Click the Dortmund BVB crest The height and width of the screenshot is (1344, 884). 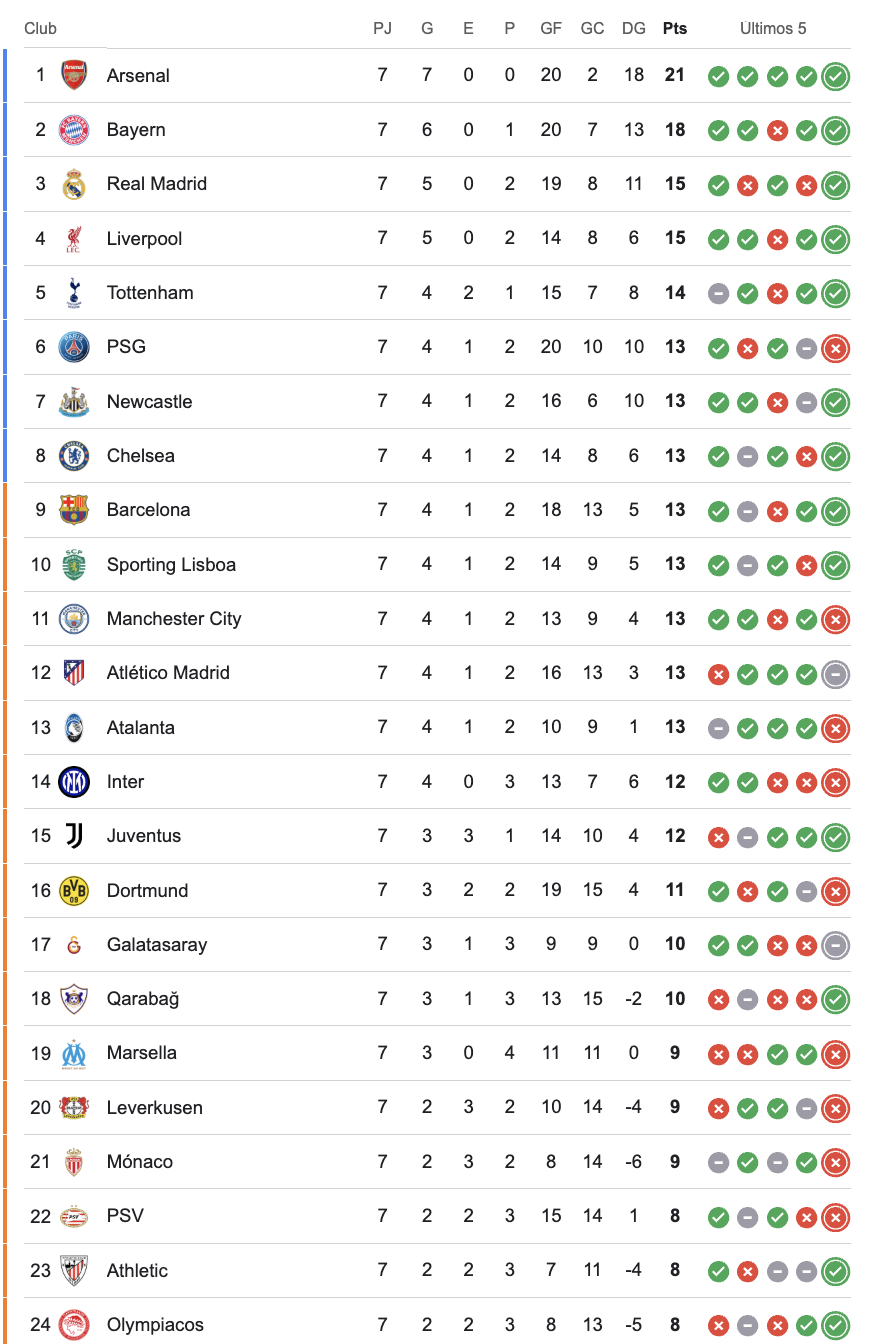tap(74, 890)
